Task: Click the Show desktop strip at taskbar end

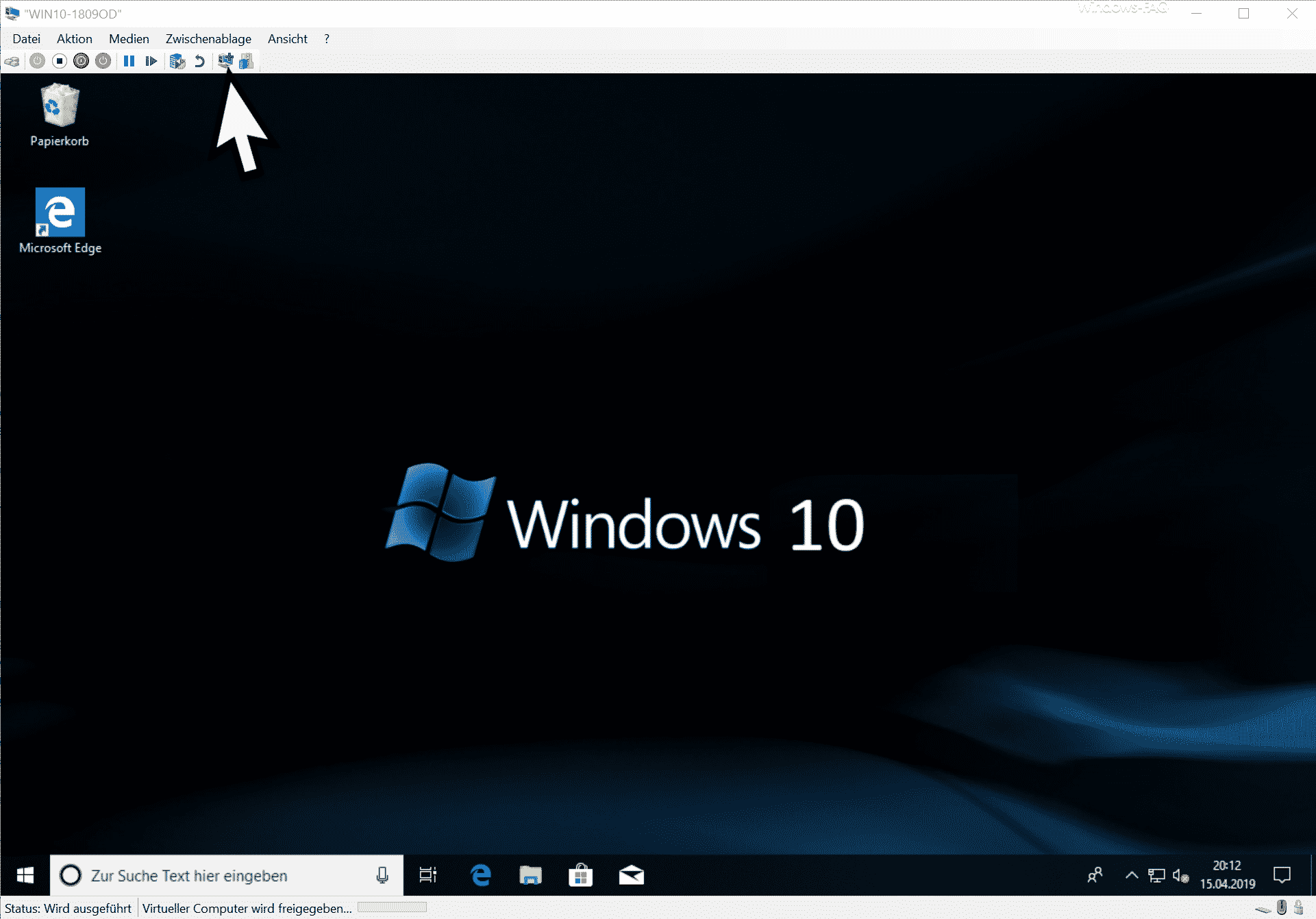Action: [x=1313, y=875]
